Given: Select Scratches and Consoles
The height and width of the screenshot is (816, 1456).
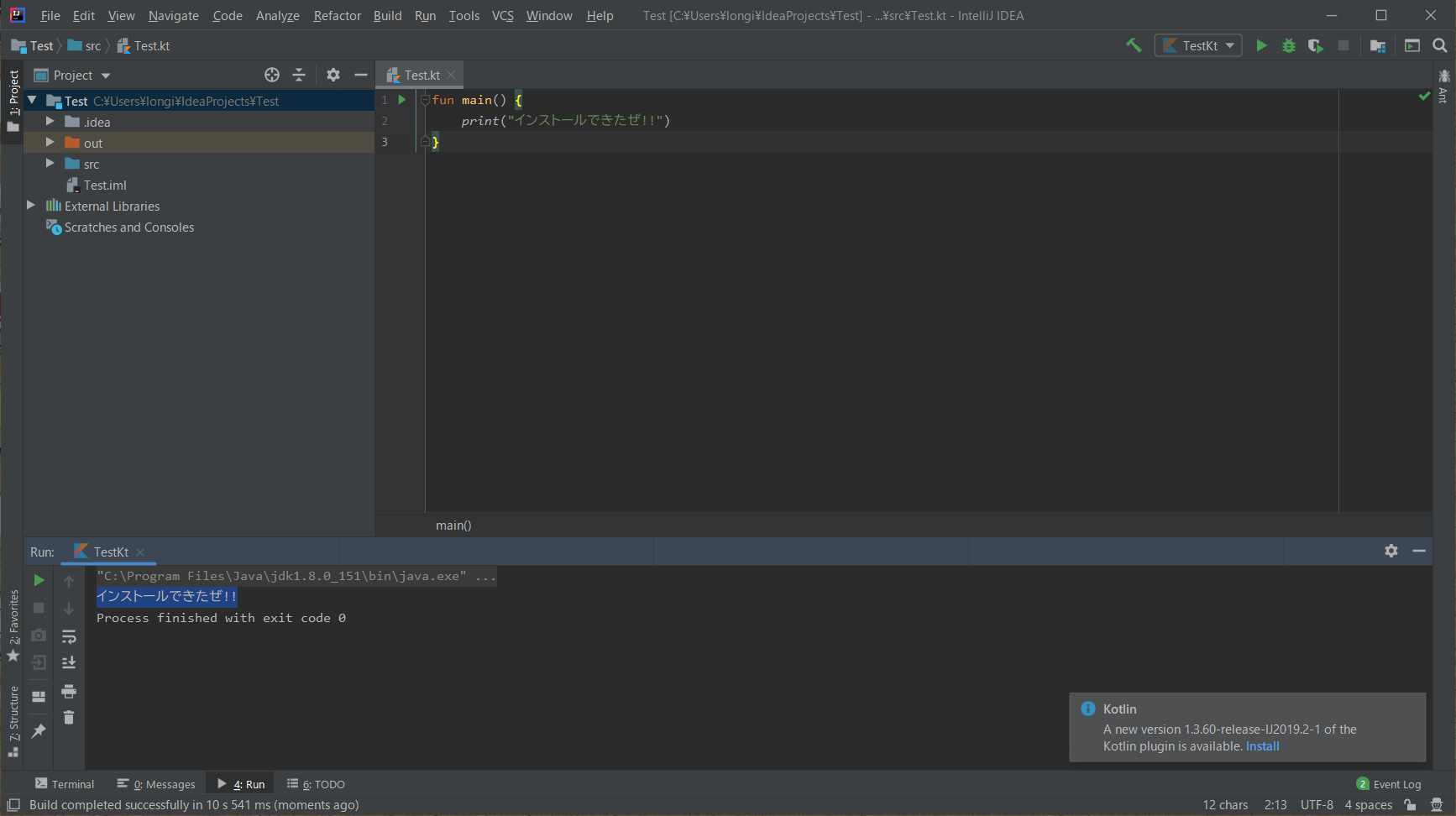Looking at the screenshot, I should pos(129,227).
